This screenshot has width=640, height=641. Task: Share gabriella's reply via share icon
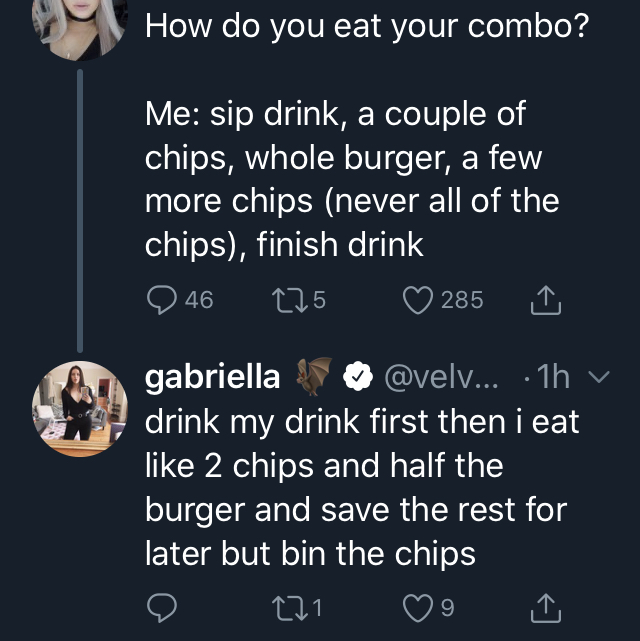546,608
